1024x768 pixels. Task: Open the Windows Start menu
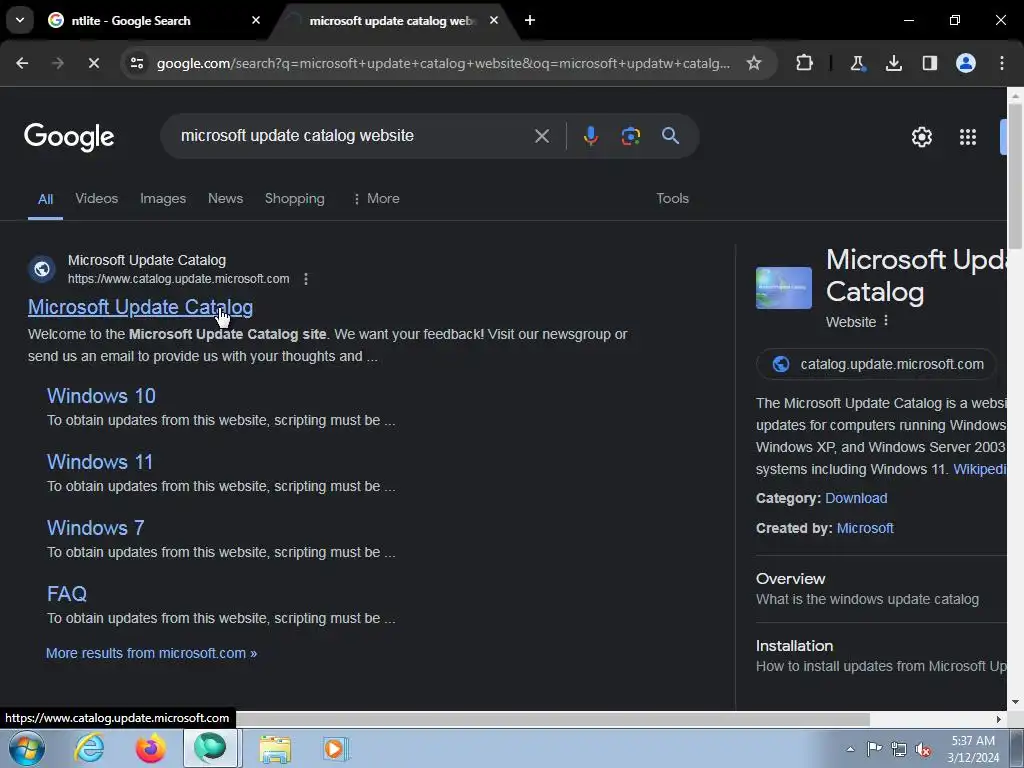click(26, 748)
